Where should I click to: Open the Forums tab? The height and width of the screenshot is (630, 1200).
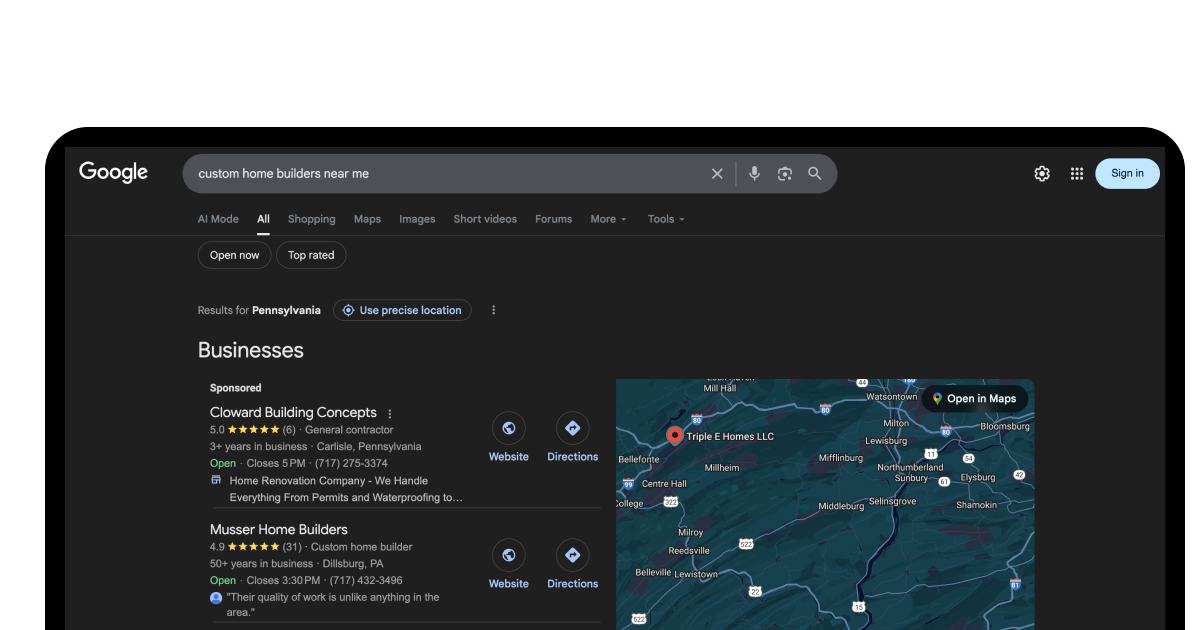(x=553, y=219)
